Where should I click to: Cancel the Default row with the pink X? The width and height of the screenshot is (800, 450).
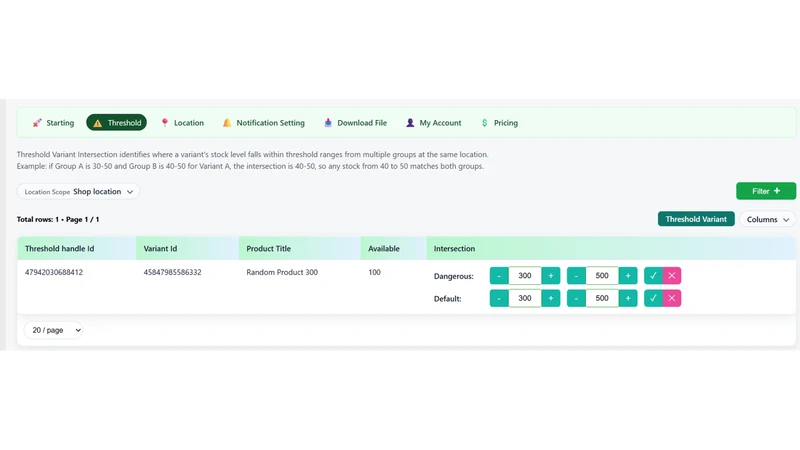672,298
